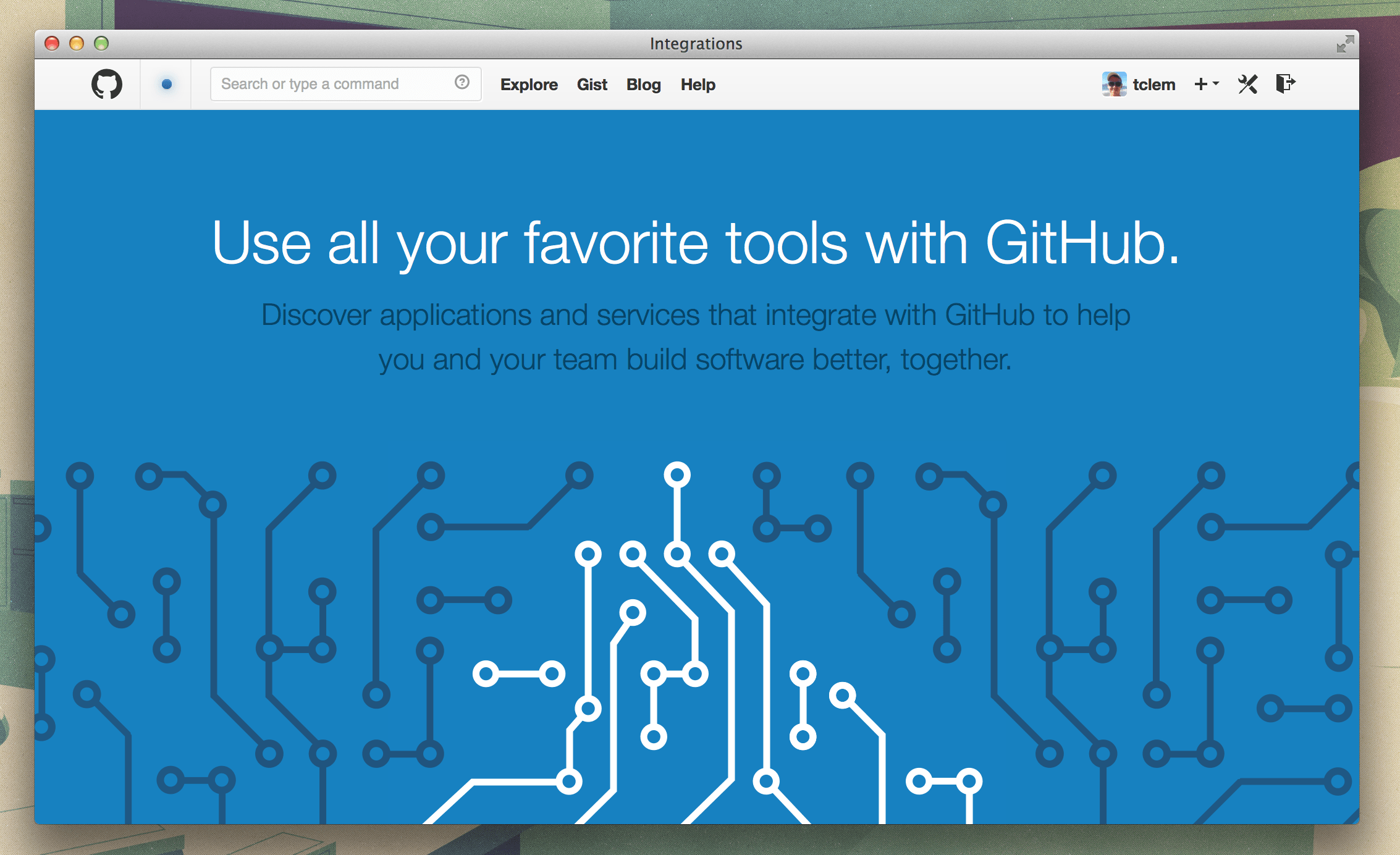
Task: Click the GitHub Octocat logo
Action: 107,84
